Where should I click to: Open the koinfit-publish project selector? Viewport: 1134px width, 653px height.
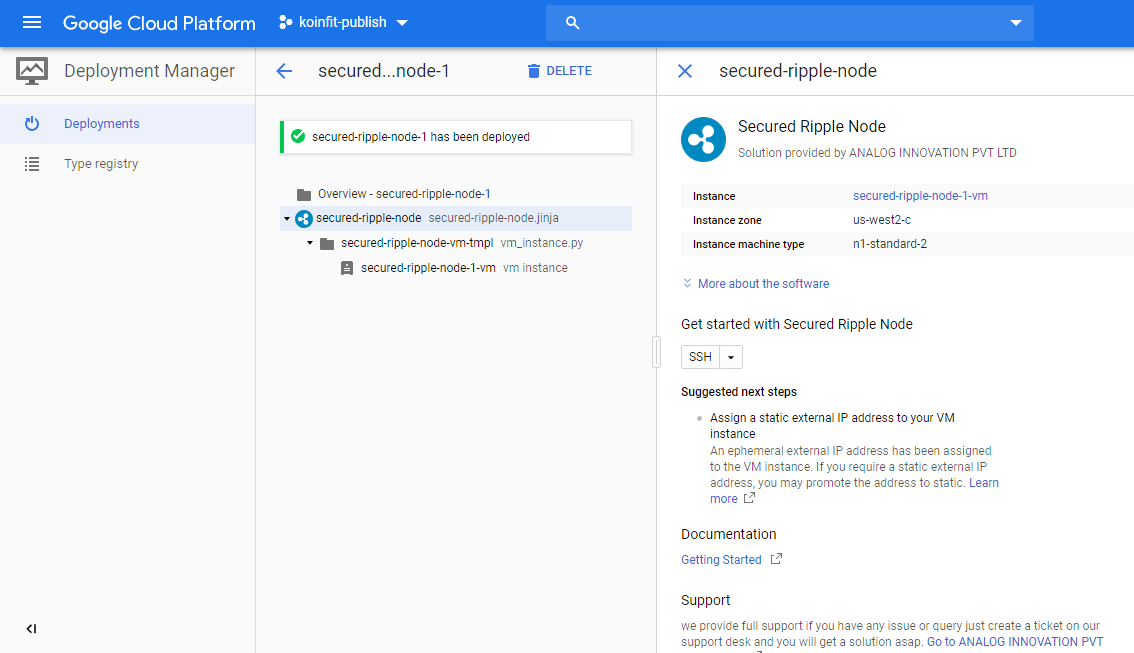[344, 22]
